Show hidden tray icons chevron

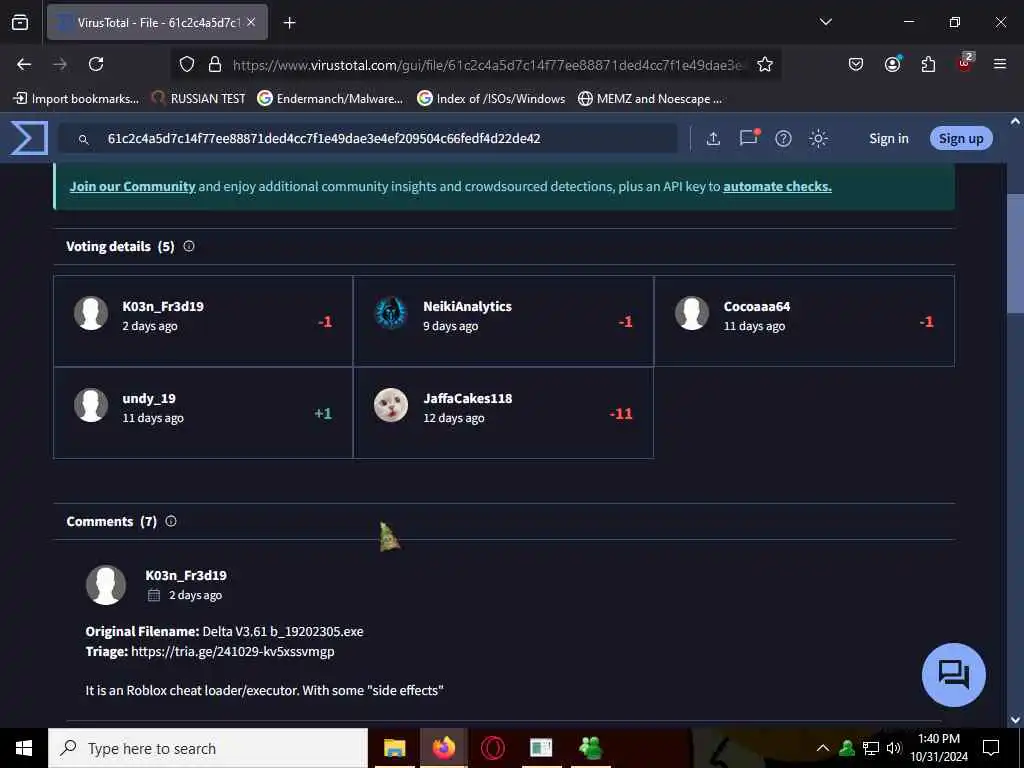pyautogui.click(x=823, y=748)
